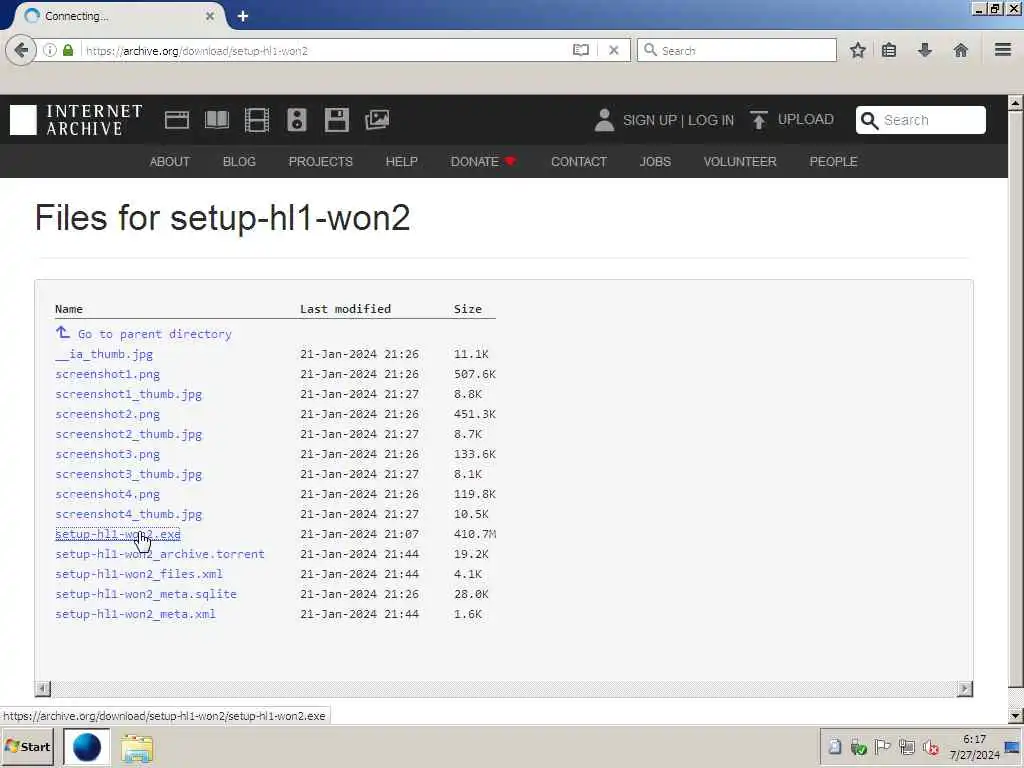Focus the browser toolbar search box
The image size is (1024, 768).
(737, 50)
